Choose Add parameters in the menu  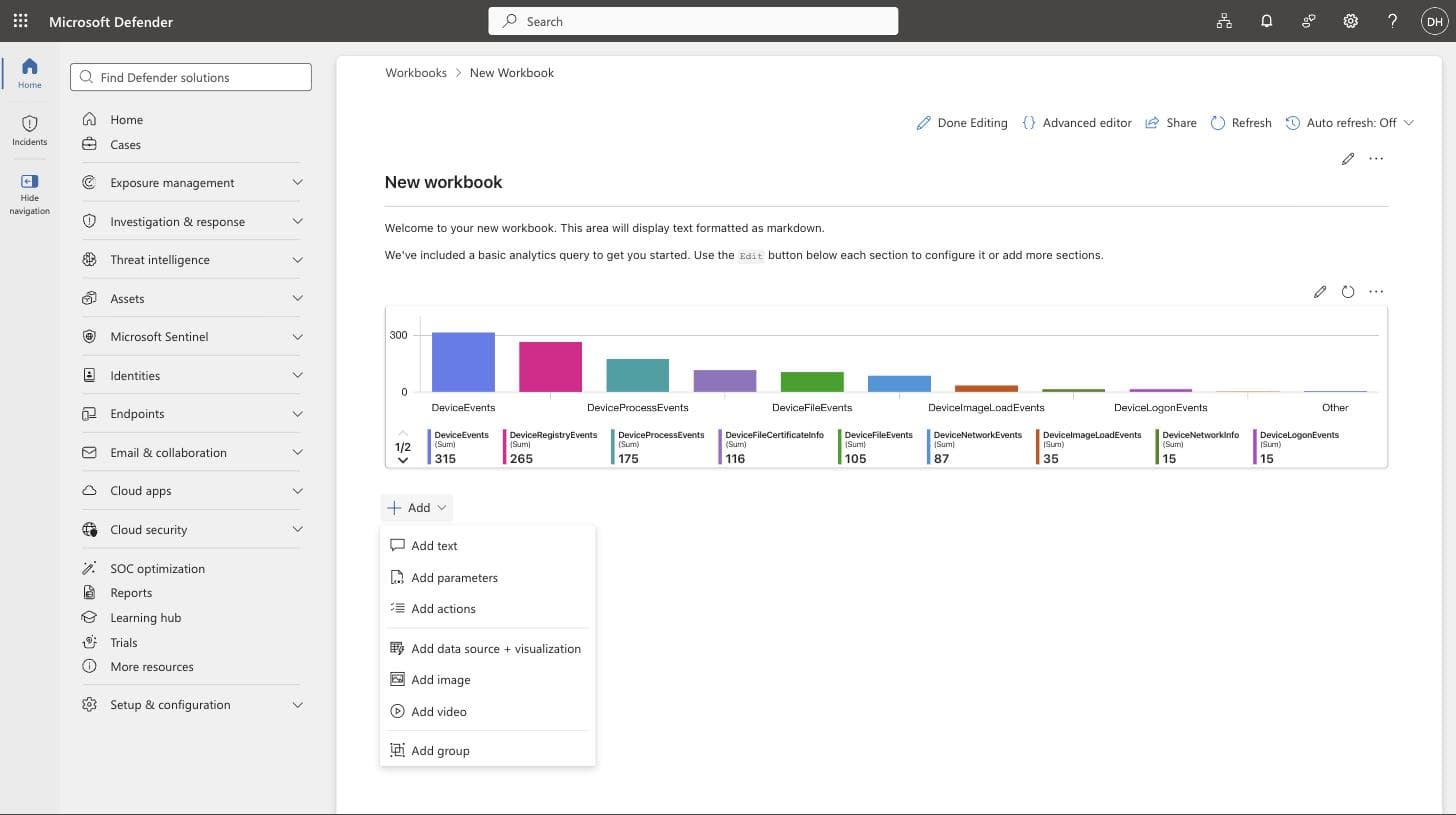(x=488, y=577)
